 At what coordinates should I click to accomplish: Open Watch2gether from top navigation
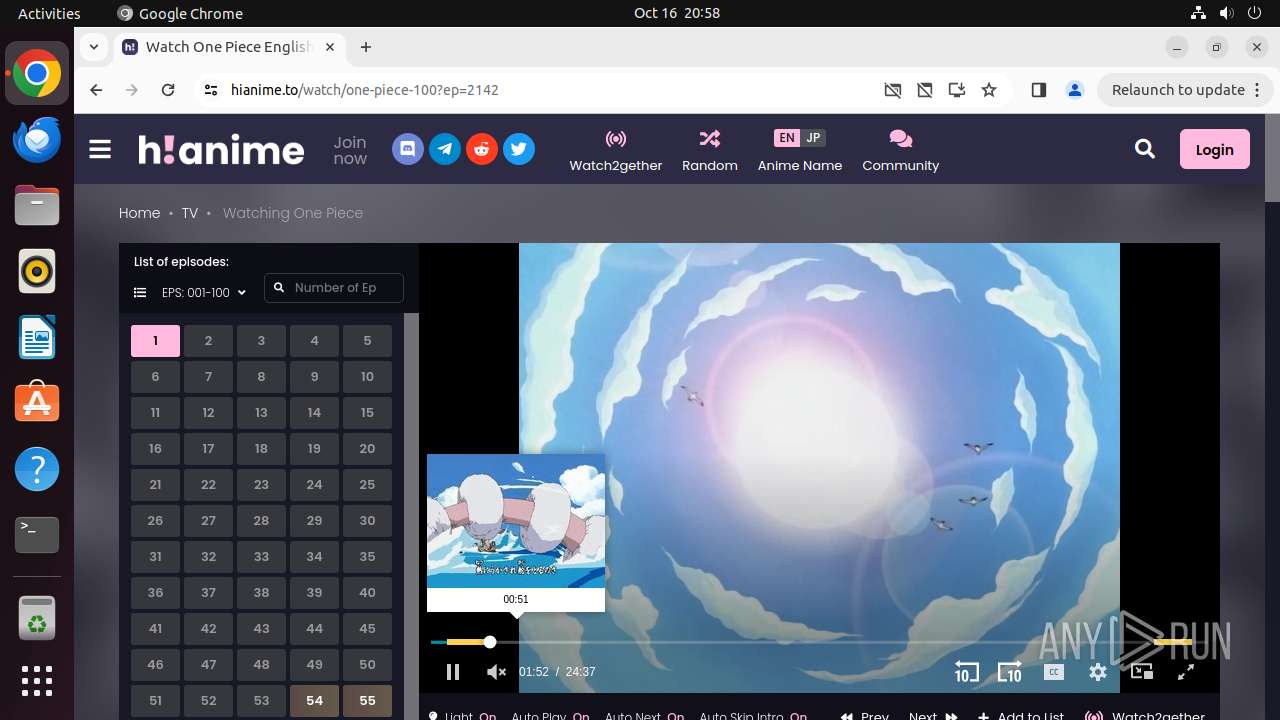[x=616, y=150]
